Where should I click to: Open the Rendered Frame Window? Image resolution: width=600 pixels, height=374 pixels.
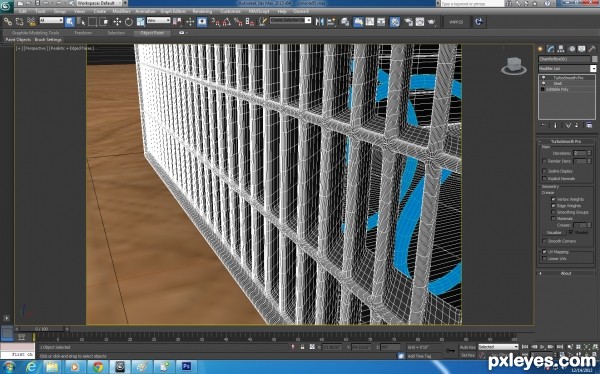coord(420,22)
